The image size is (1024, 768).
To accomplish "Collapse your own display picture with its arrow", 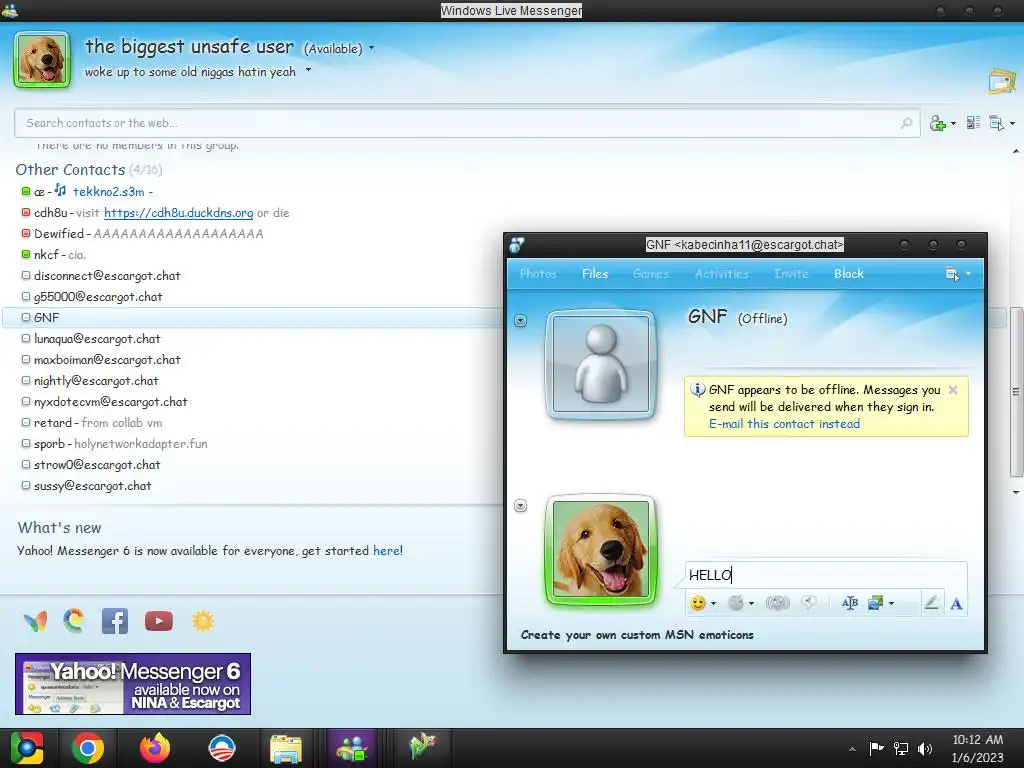I will tap(520, 506).
